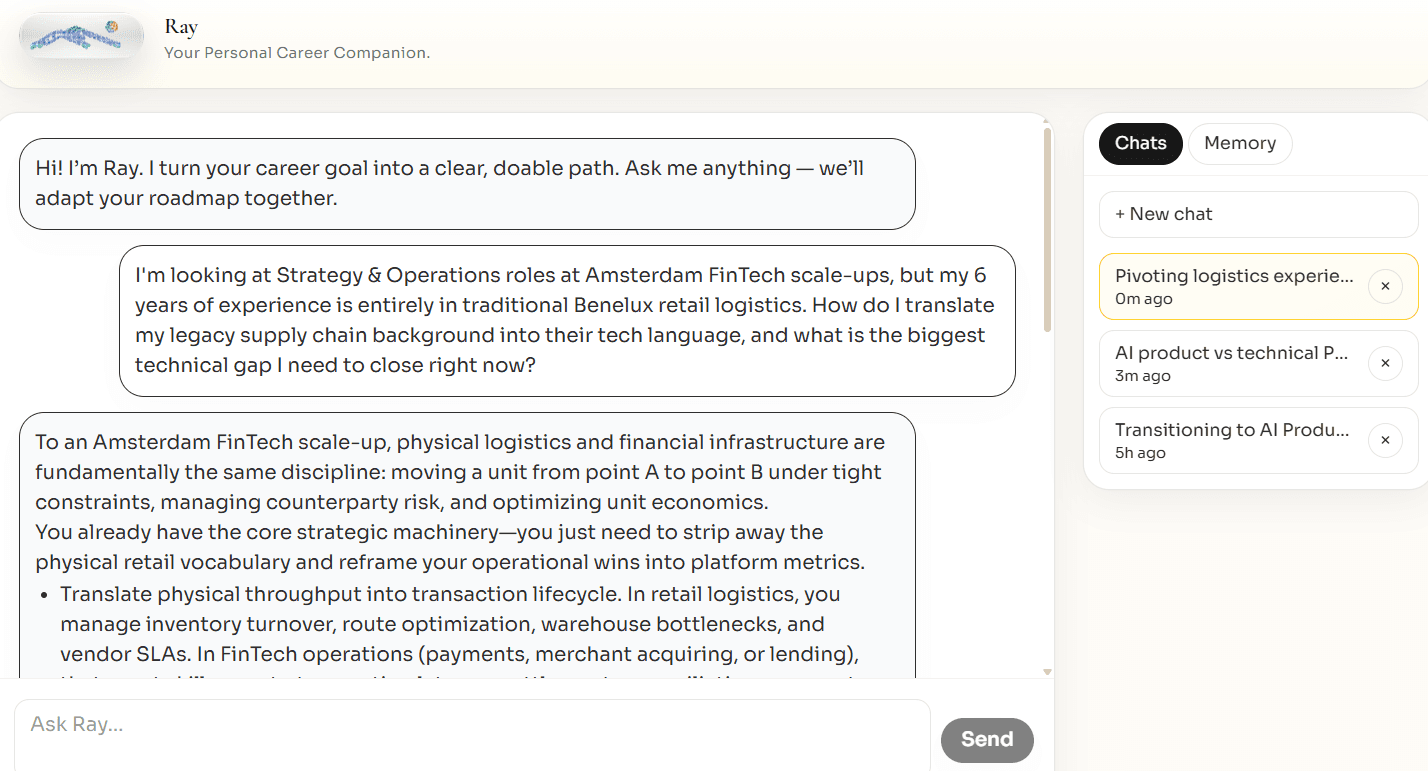Remove the AI product vs technical chat
The width and height of the screenshot is (1428, 771).
1385,363
